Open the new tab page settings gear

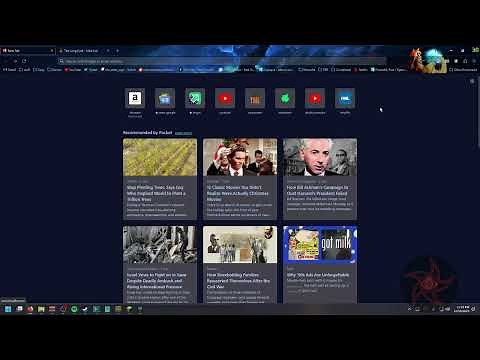472,81
